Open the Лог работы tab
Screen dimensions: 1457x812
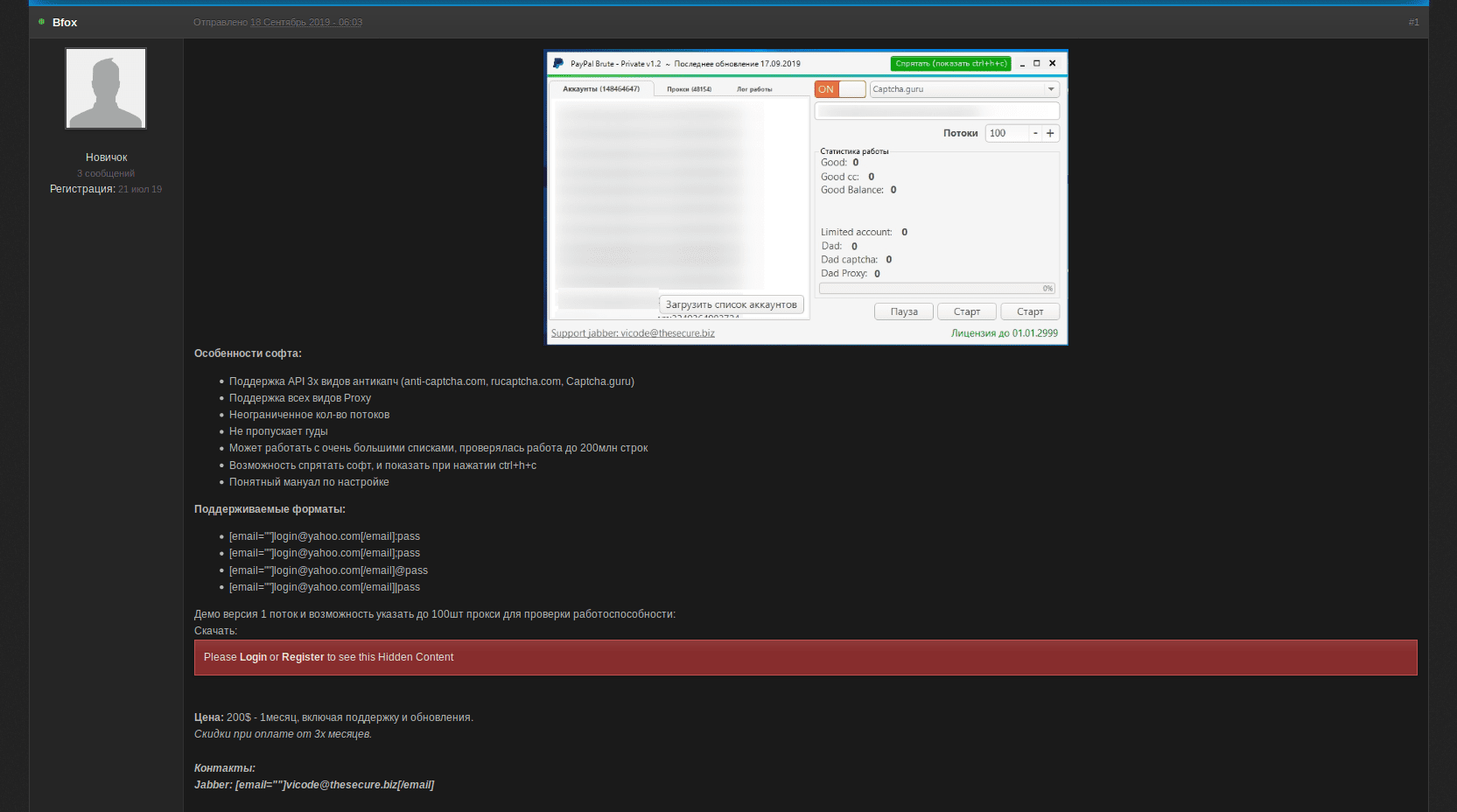pos(754,89)
